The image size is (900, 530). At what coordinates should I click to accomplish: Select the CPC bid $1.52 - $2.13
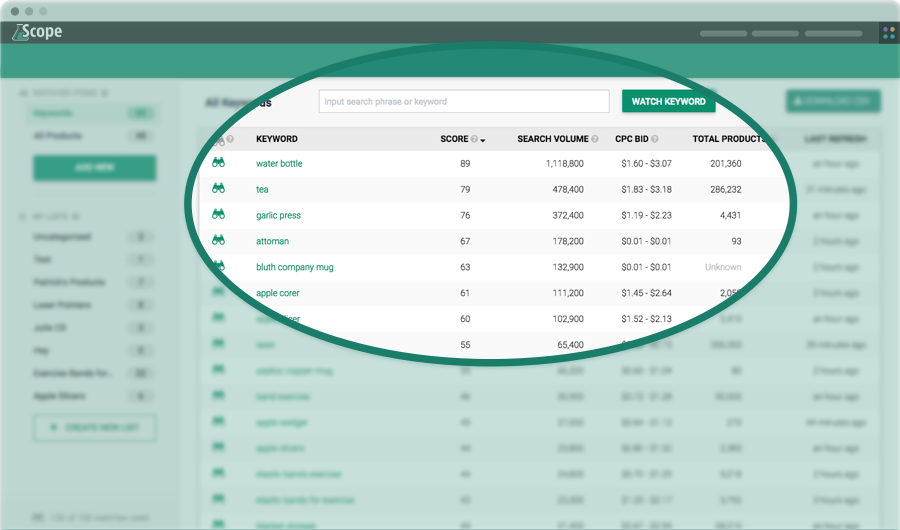(x=646, y=319)
